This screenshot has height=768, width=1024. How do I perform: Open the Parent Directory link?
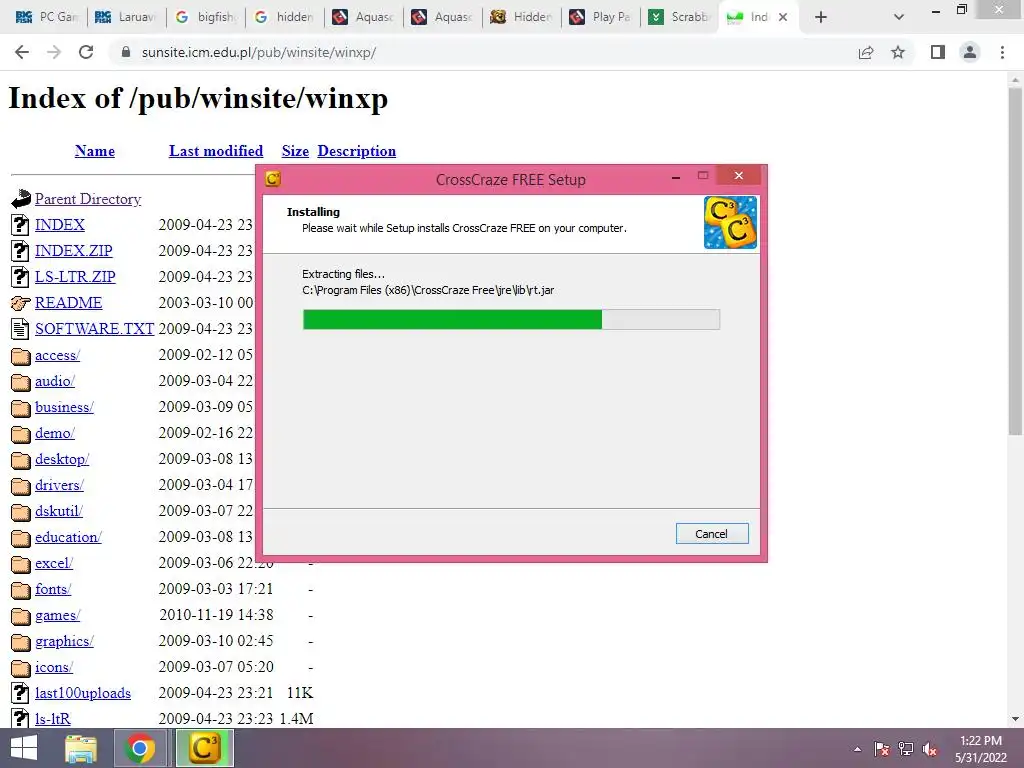(x=88, y=199)
